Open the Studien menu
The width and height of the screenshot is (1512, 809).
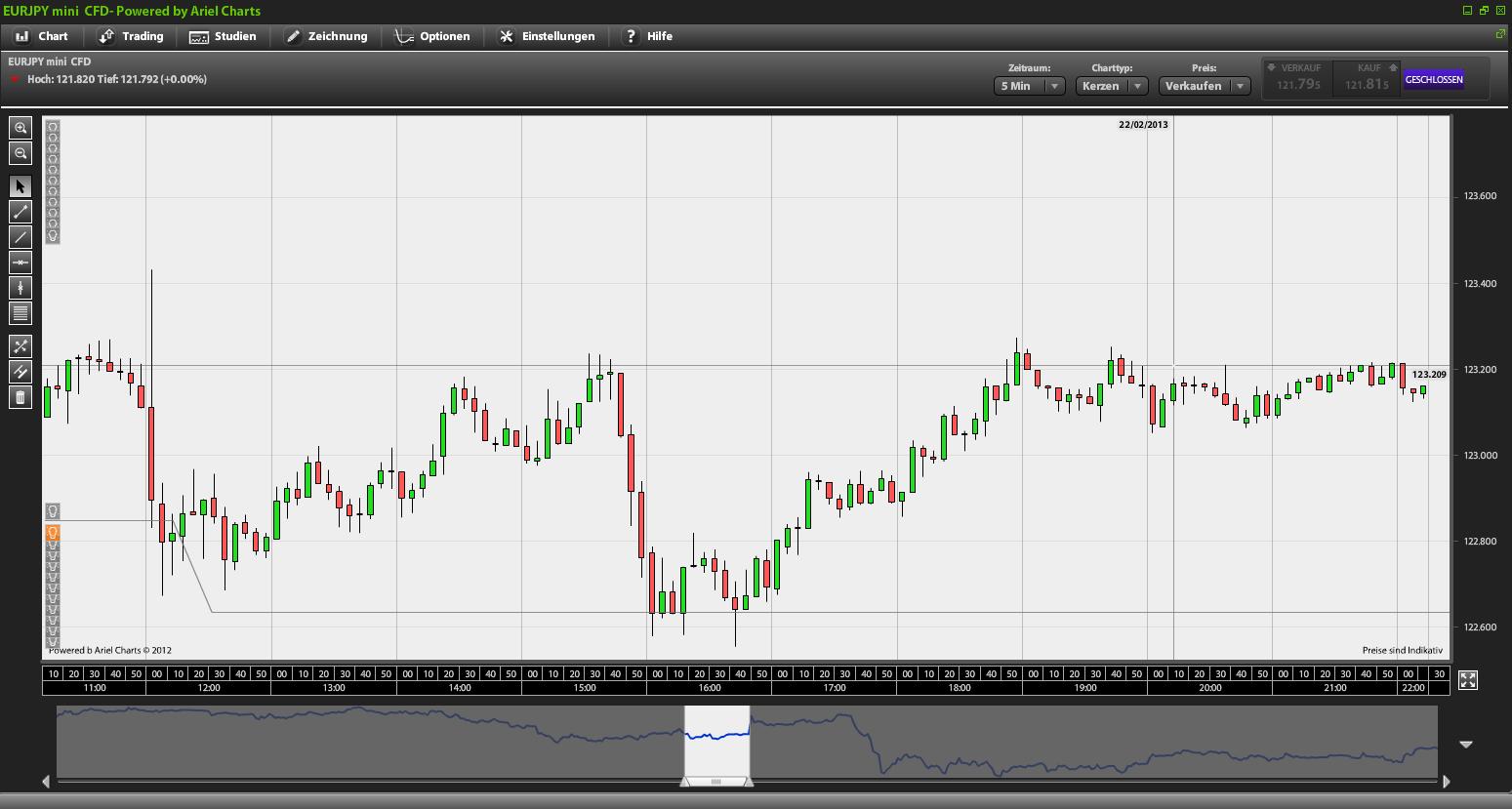[223, 36]
